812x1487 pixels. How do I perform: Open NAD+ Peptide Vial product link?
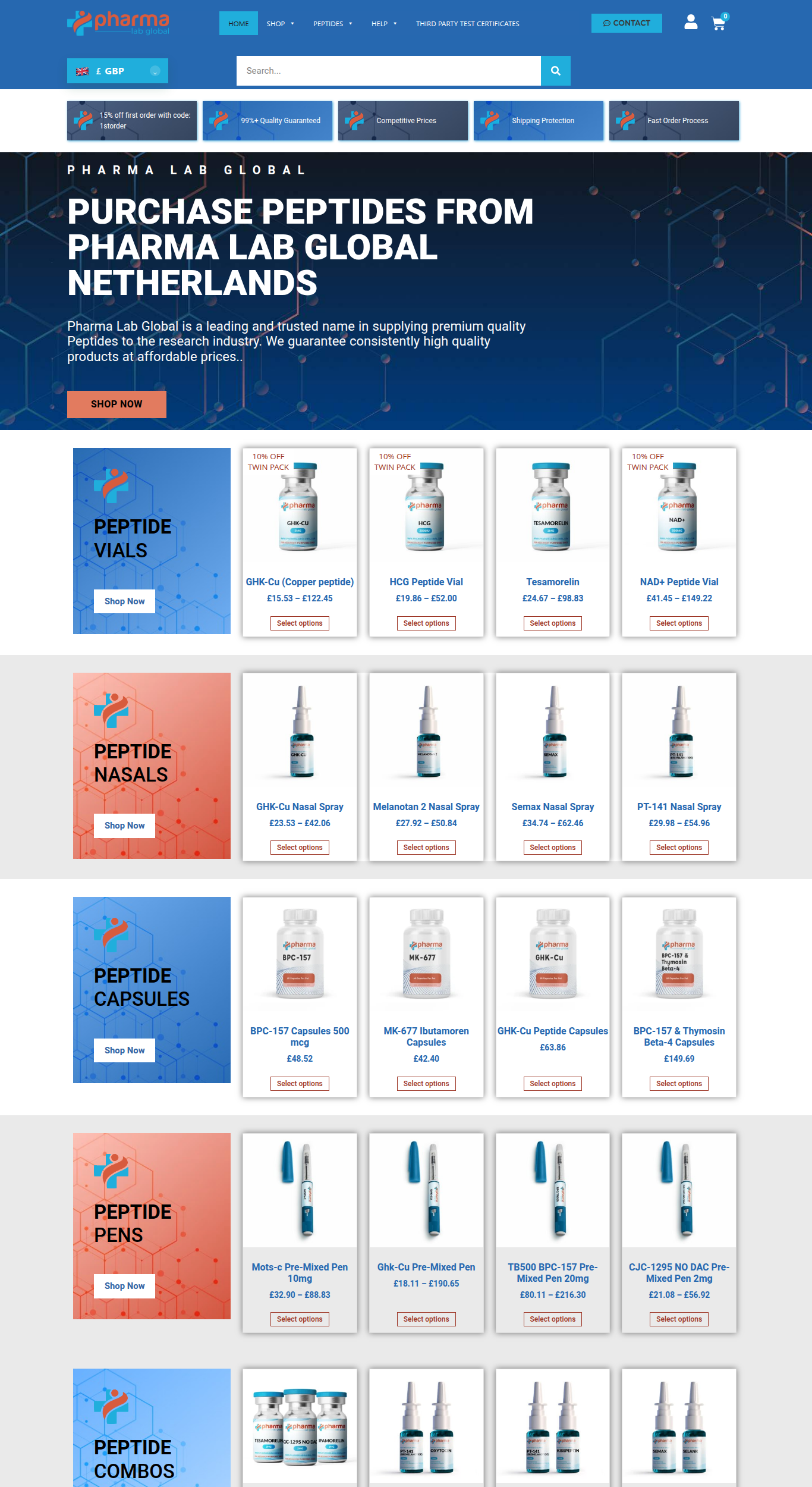pyautogui.click(x=679, y=582)
